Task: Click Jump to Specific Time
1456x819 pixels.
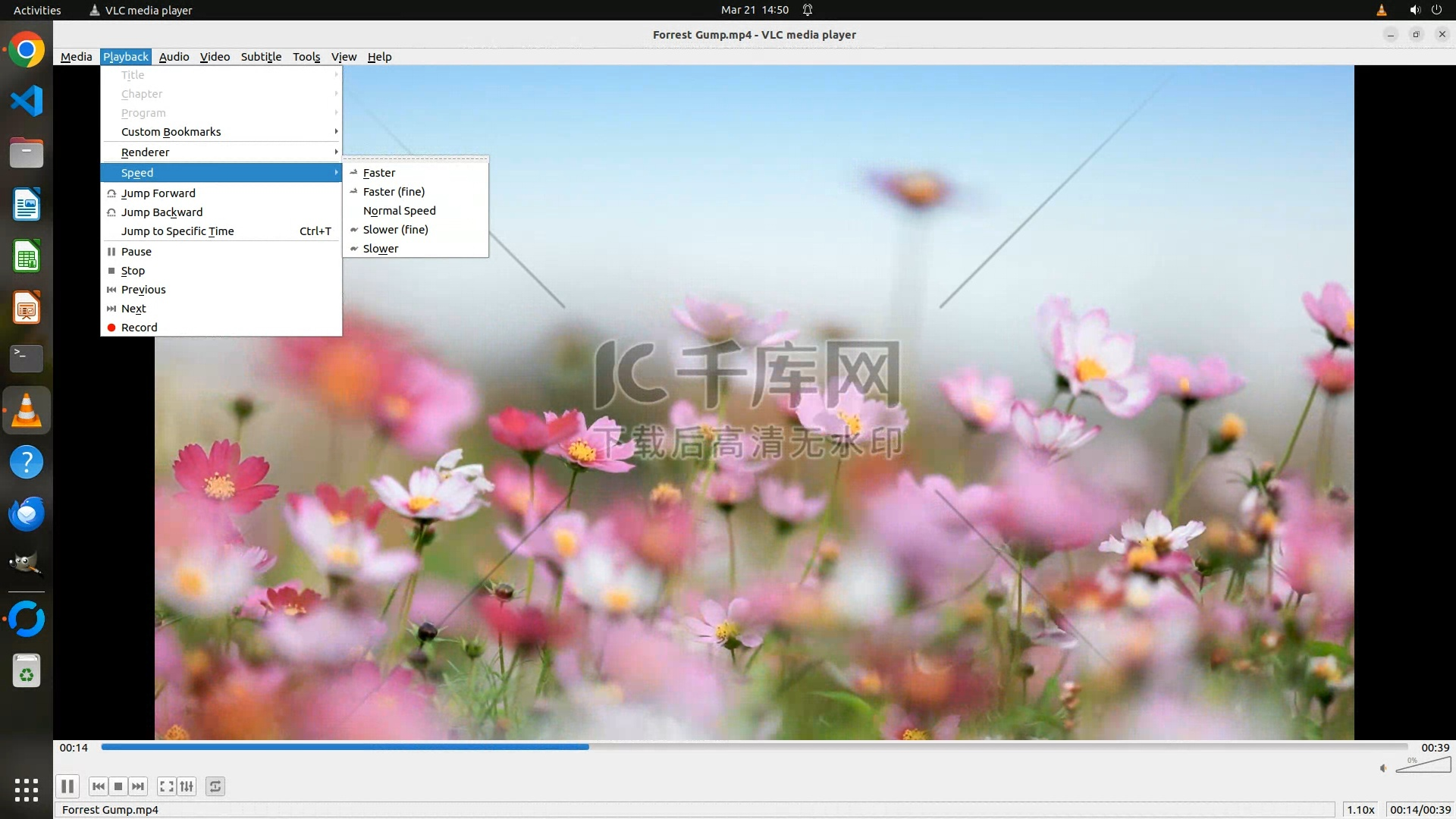Action: [177, 231]
